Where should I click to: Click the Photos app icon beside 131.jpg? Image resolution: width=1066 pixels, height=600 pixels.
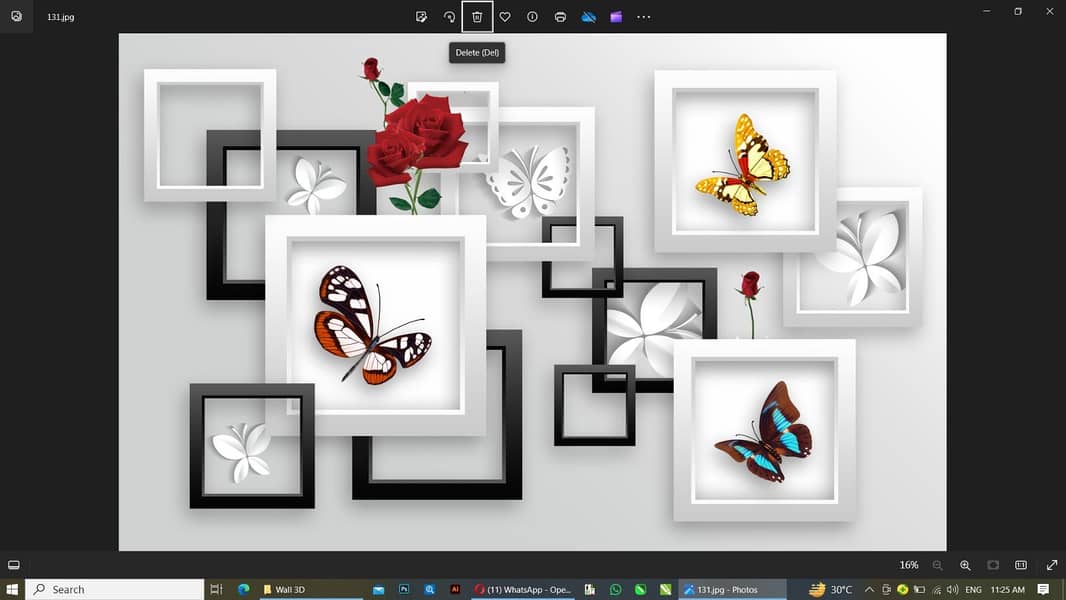point(16,16)
